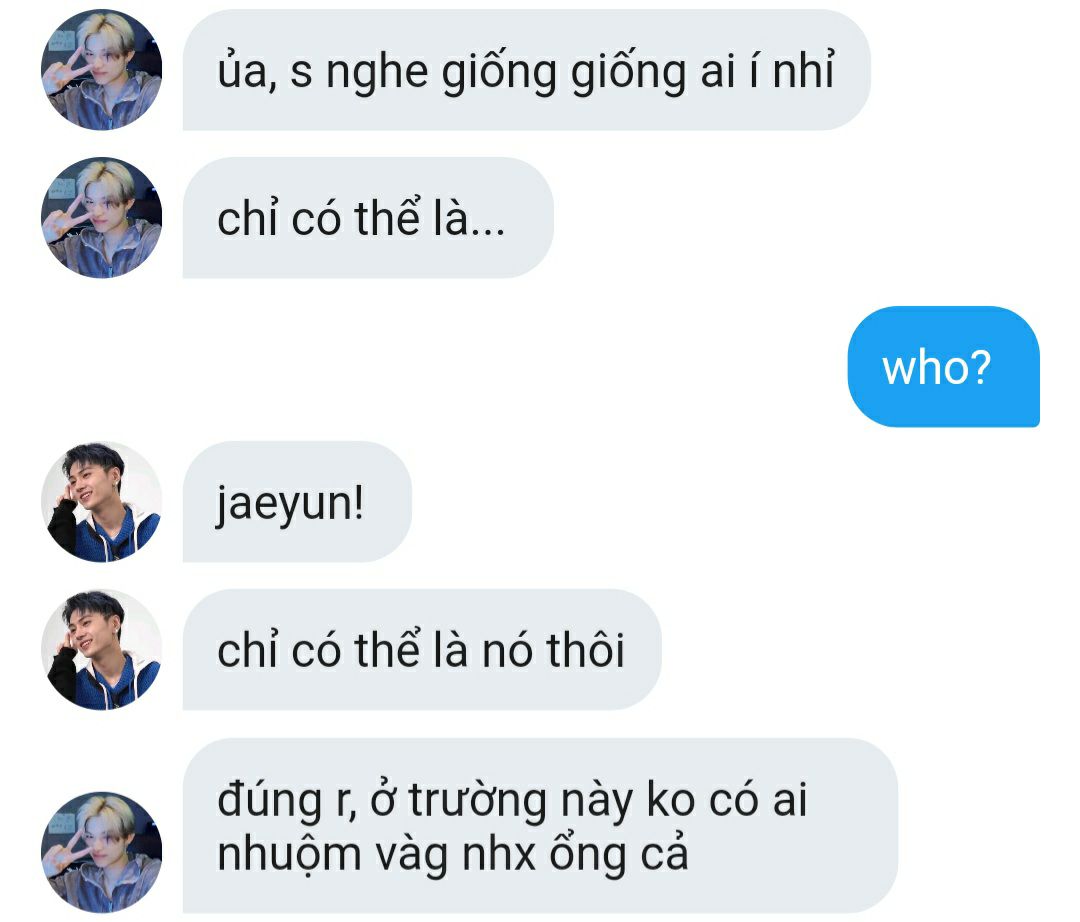Tap the 'đúng r, ở trường này' message bubble
Image resolution: width=1080 pixels, height=922 pixels.
(540, 826)
